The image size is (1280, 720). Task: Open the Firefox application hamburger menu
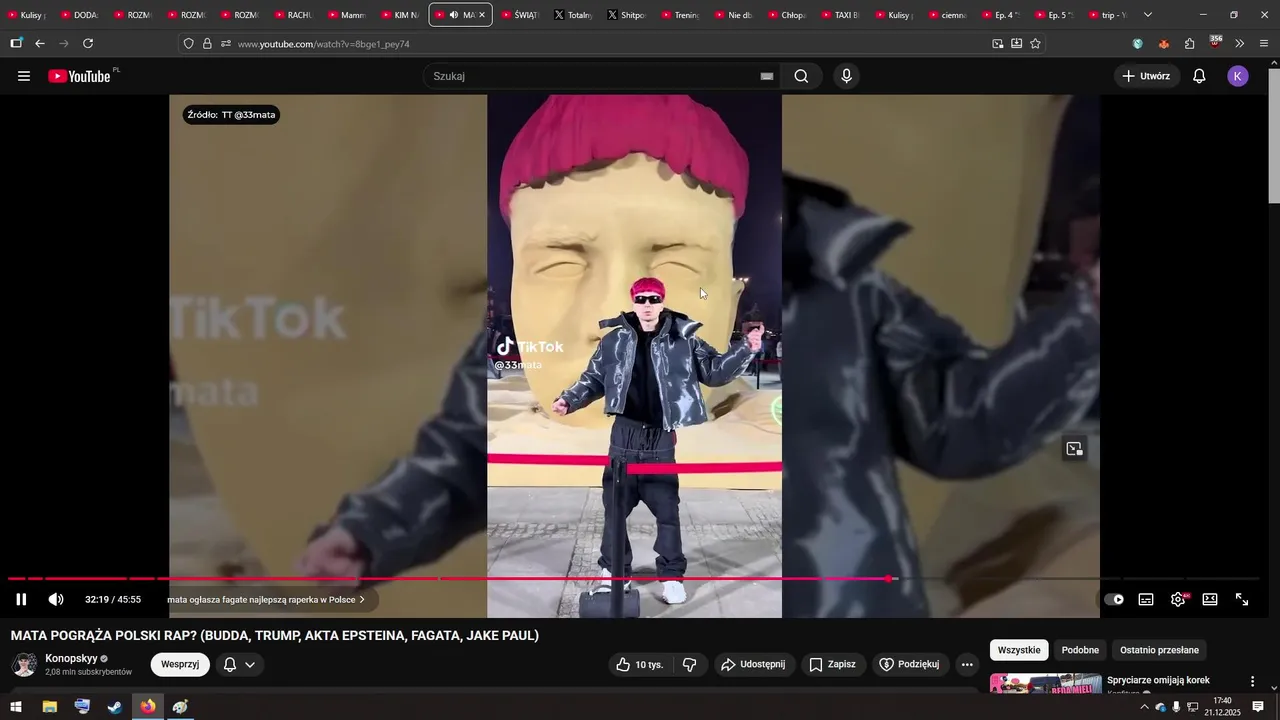point(1264,44)
